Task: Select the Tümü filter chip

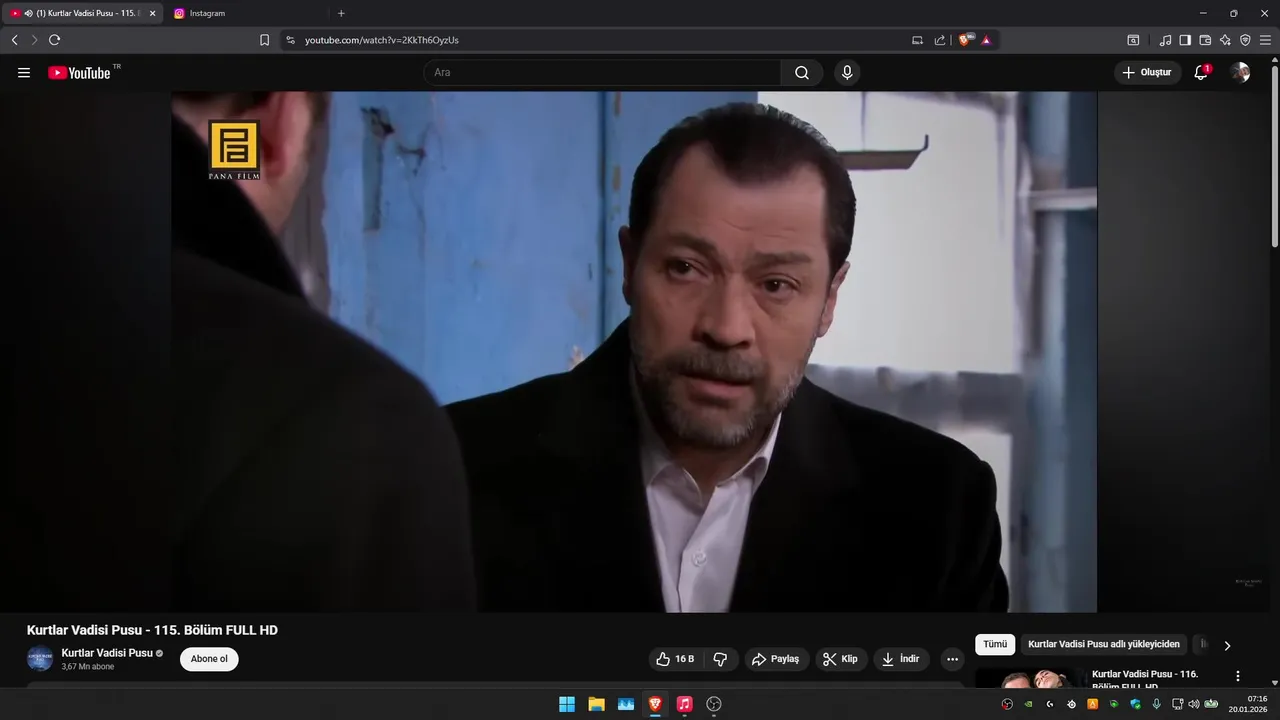Action: (x=995, y=645)
